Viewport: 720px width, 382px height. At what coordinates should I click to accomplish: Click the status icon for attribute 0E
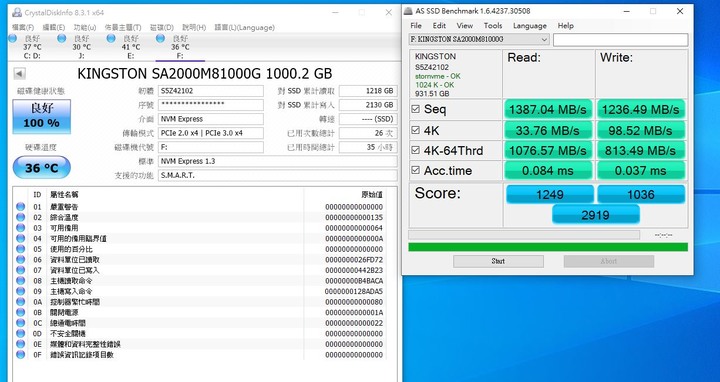[x=21, y=344]
